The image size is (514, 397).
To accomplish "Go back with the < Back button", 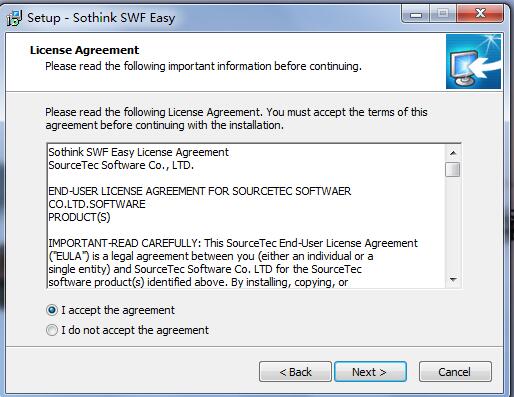I will coord(295,372).
